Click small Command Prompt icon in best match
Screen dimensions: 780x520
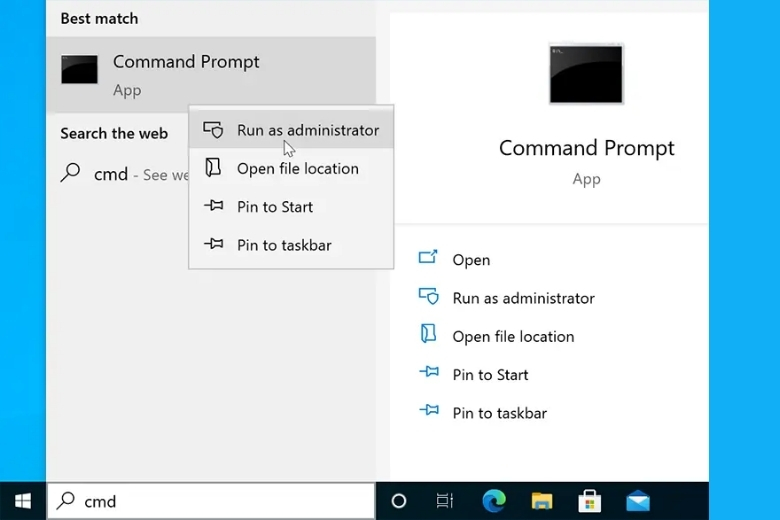click(80, 69)
